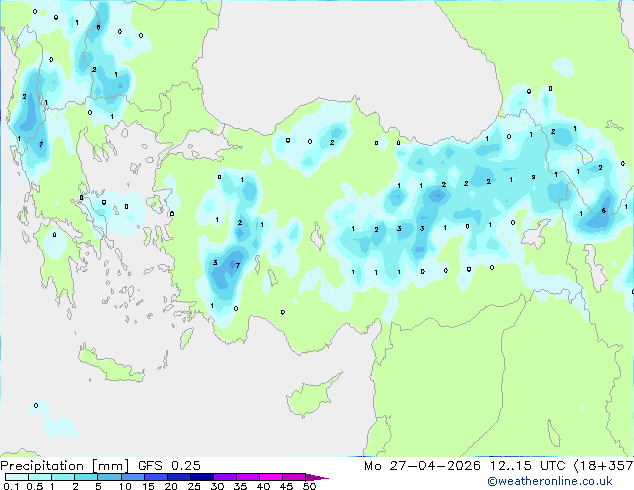Select the 5–10 mm blue legend swatch
Screen dimensions: 634x490
109,477
